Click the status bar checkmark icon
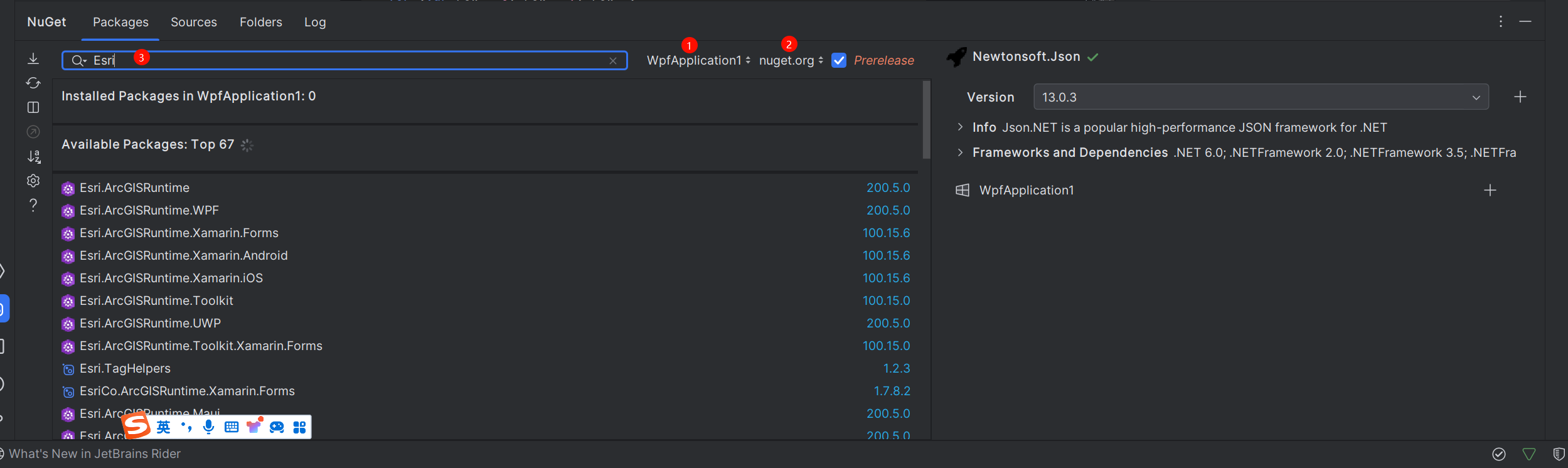This screenshot has width=1568, height=468. point(1499,454)
